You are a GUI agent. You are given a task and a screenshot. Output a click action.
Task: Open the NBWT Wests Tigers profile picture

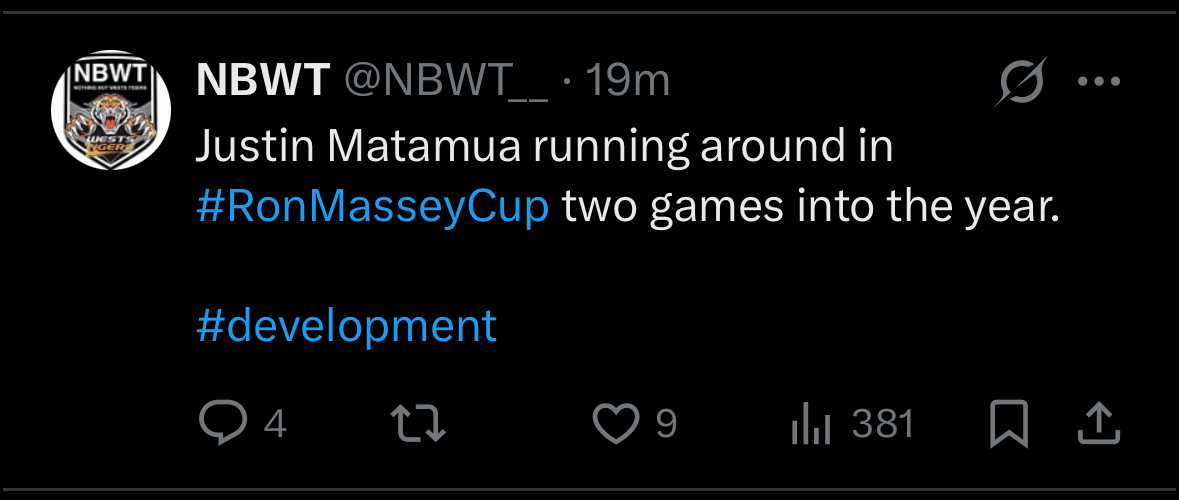111,110
